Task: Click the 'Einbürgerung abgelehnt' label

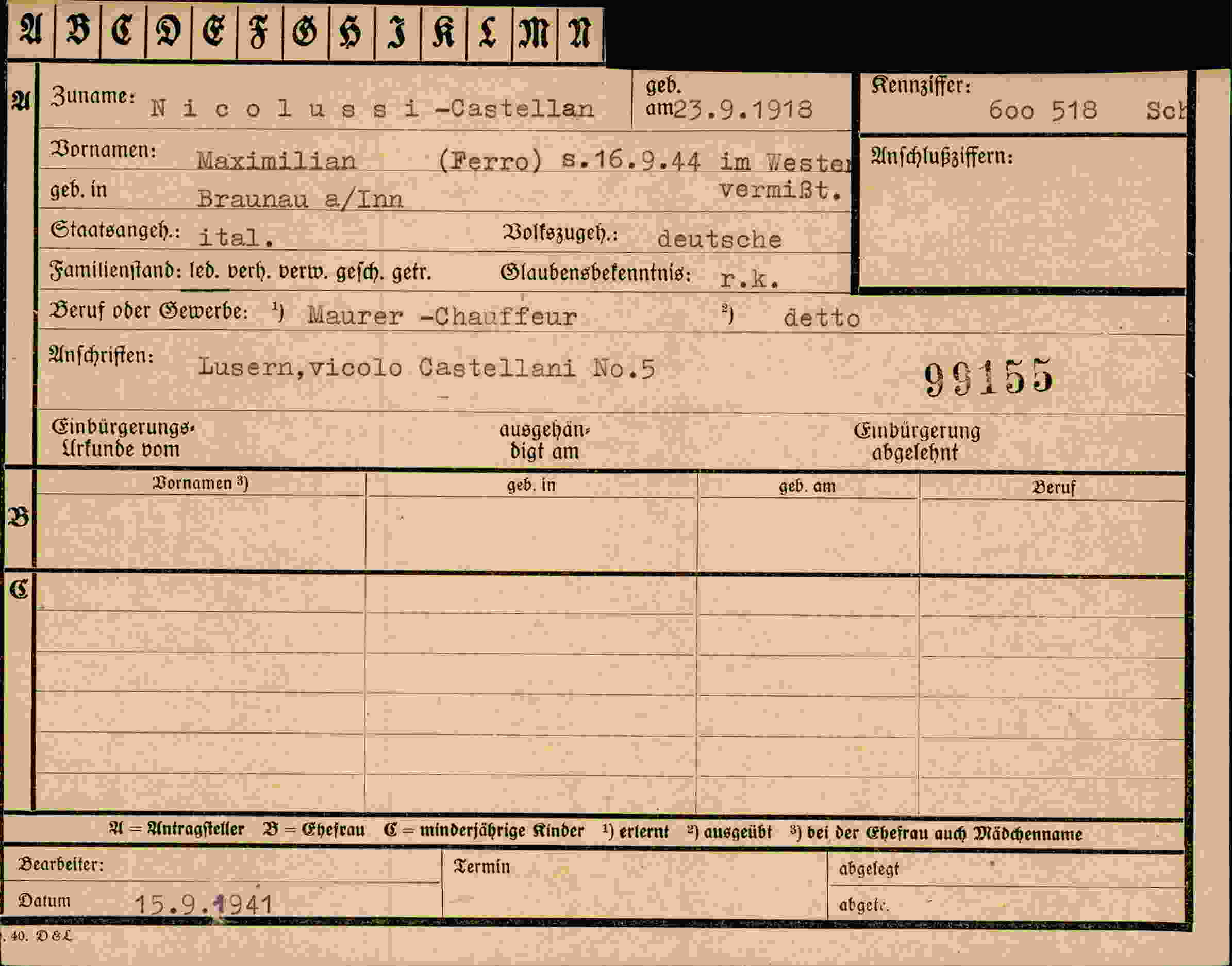Action: pyautogui.click(x=917, y=442)
